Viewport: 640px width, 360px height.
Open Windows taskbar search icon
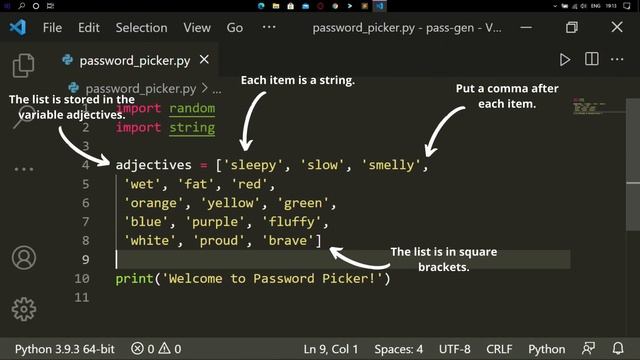(21, 6)
